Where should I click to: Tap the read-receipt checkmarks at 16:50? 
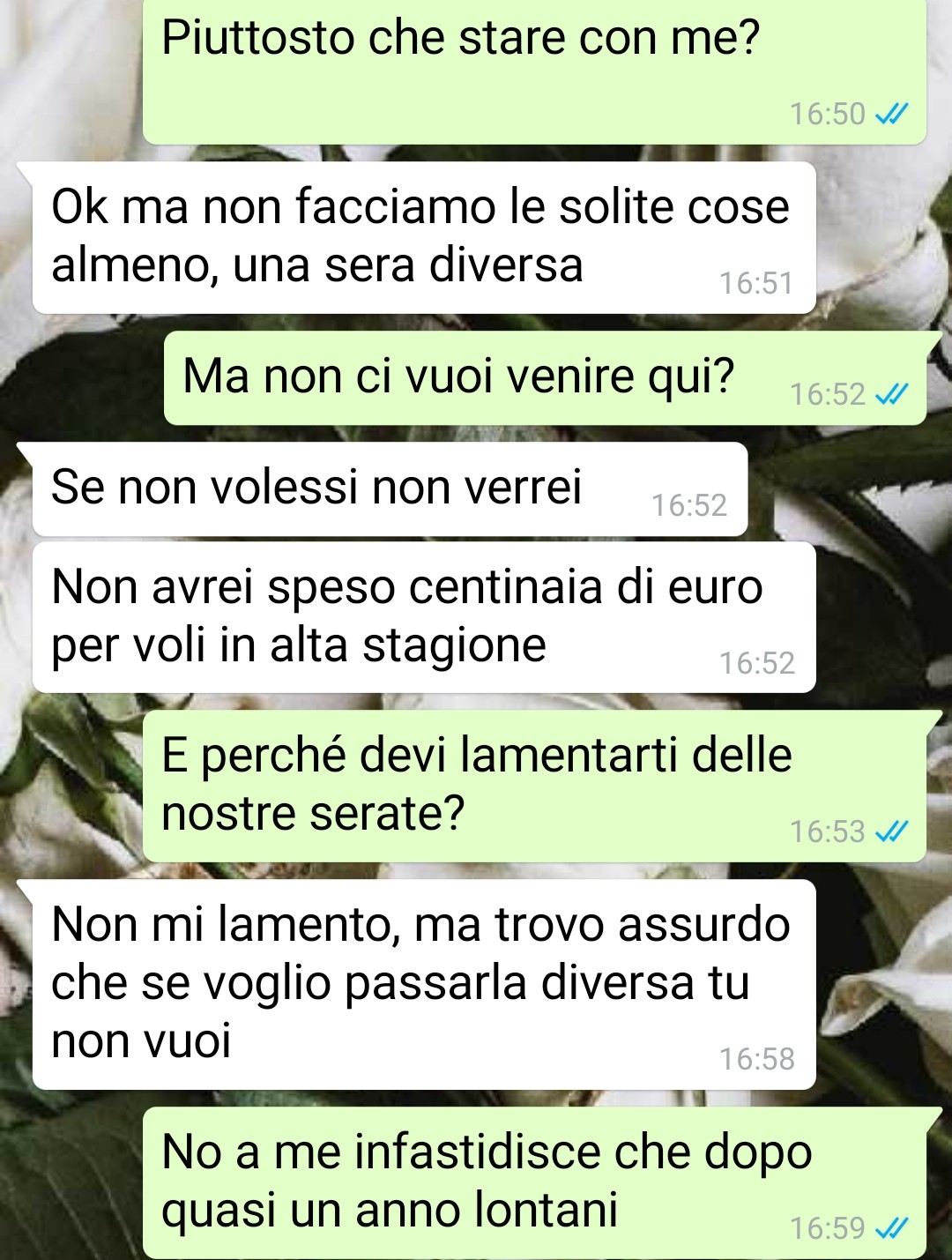click(891, 115)
